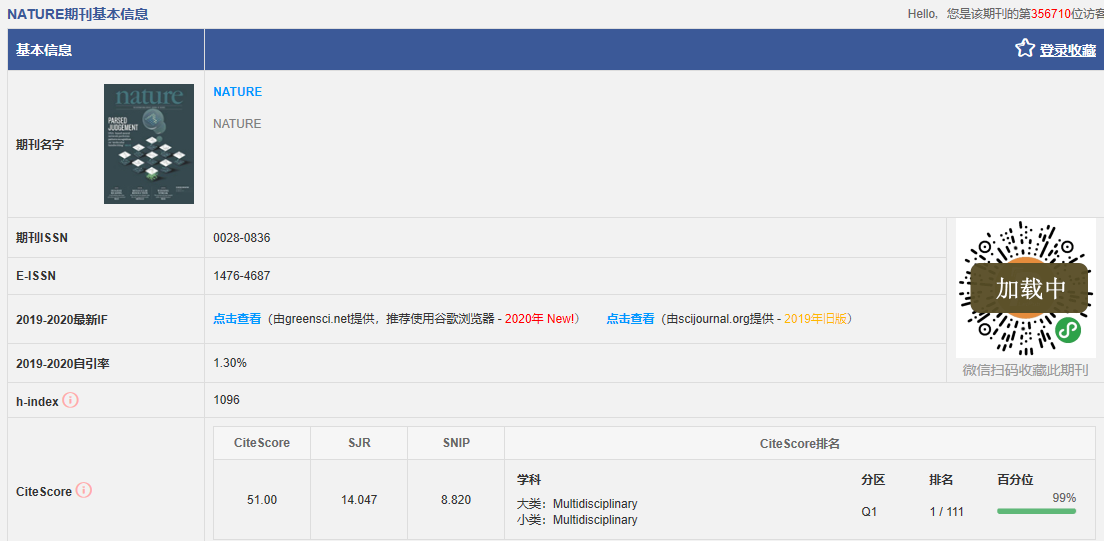Select the CiteScore value 51.00
The width and height of the screenshot is (1104, 541).
[x=262, y=499]
